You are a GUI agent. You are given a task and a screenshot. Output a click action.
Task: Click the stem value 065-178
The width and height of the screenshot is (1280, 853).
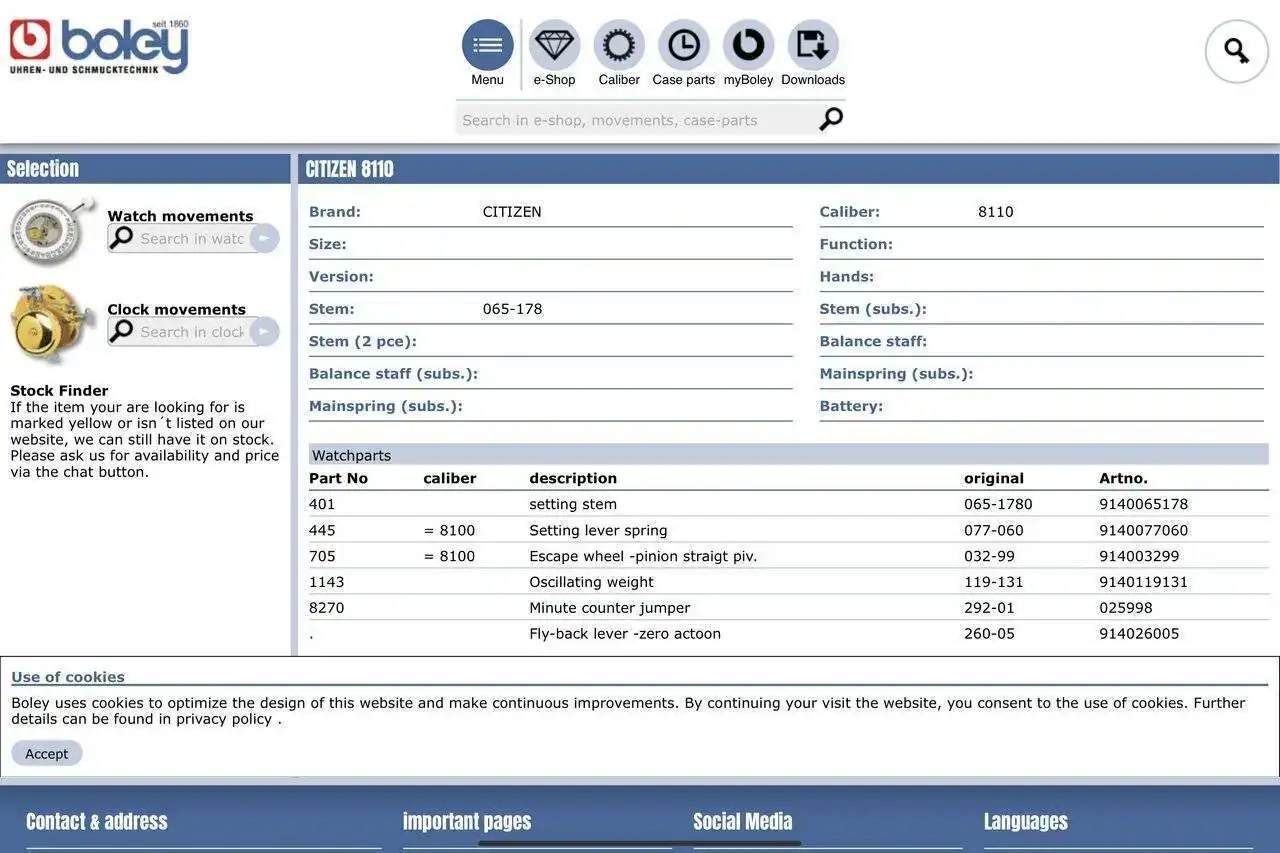[512, 309]
